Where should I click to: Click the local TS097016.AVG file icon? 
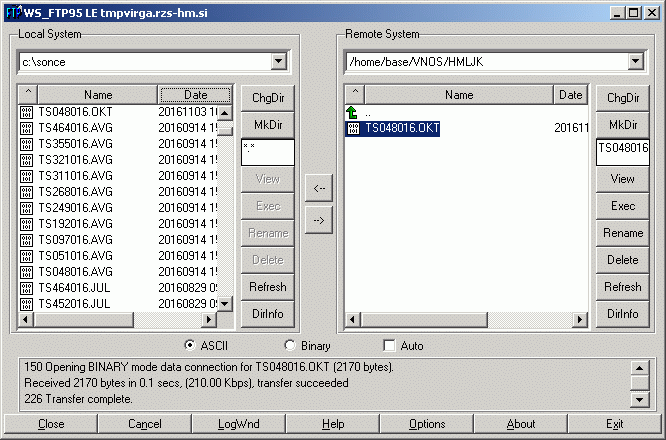click(26, 240)
